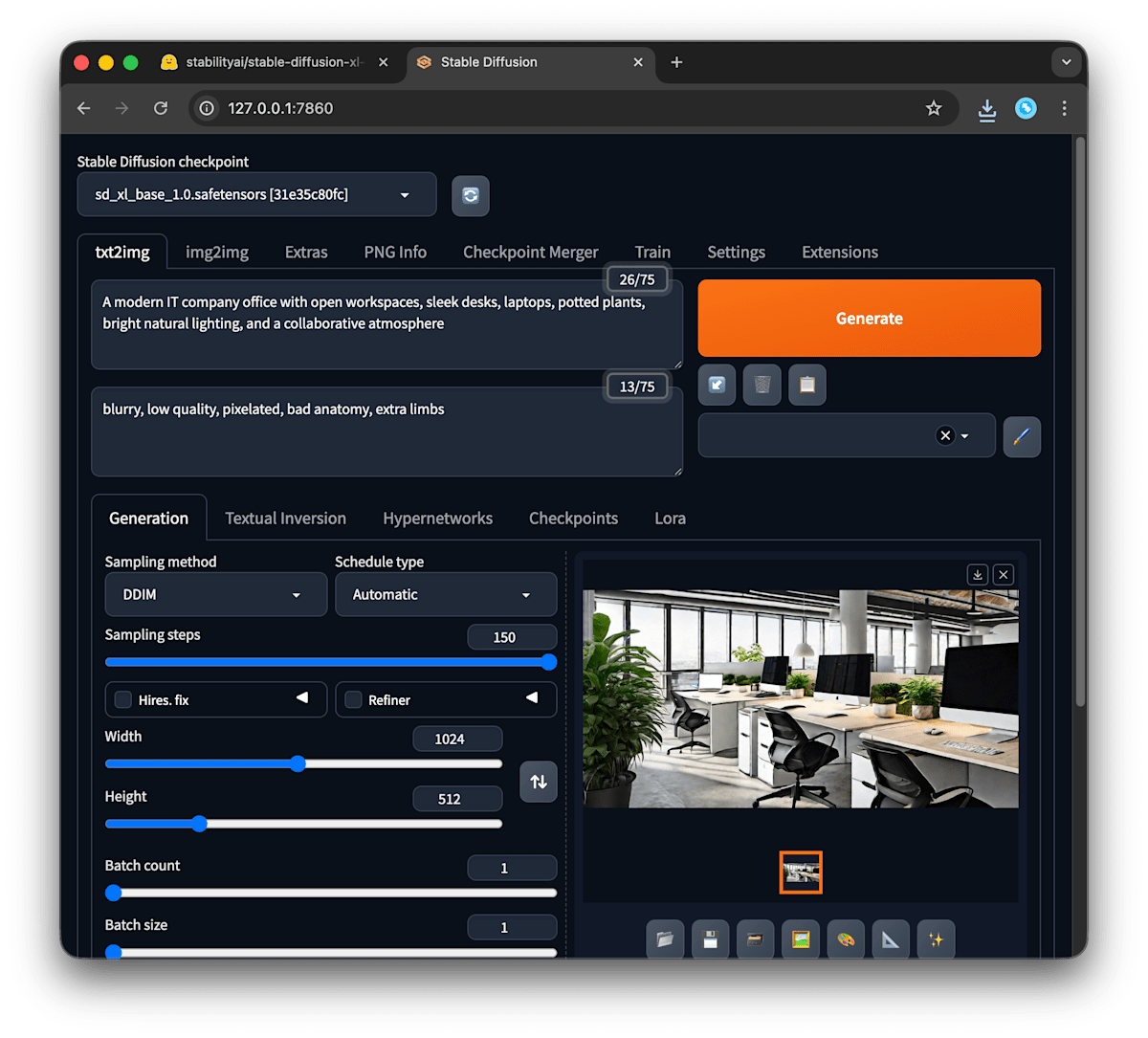
Task: Swap width and height values
Action: point(539,782)
